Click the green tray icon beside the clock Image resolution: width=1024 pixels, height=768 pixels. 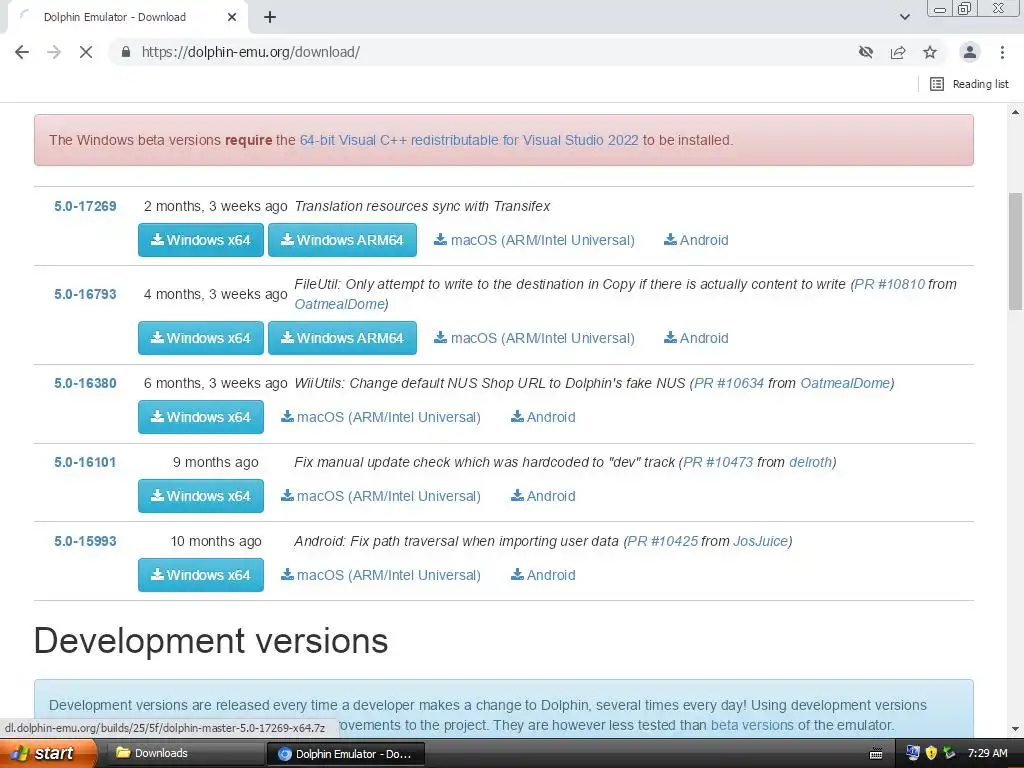click(950, 753)
